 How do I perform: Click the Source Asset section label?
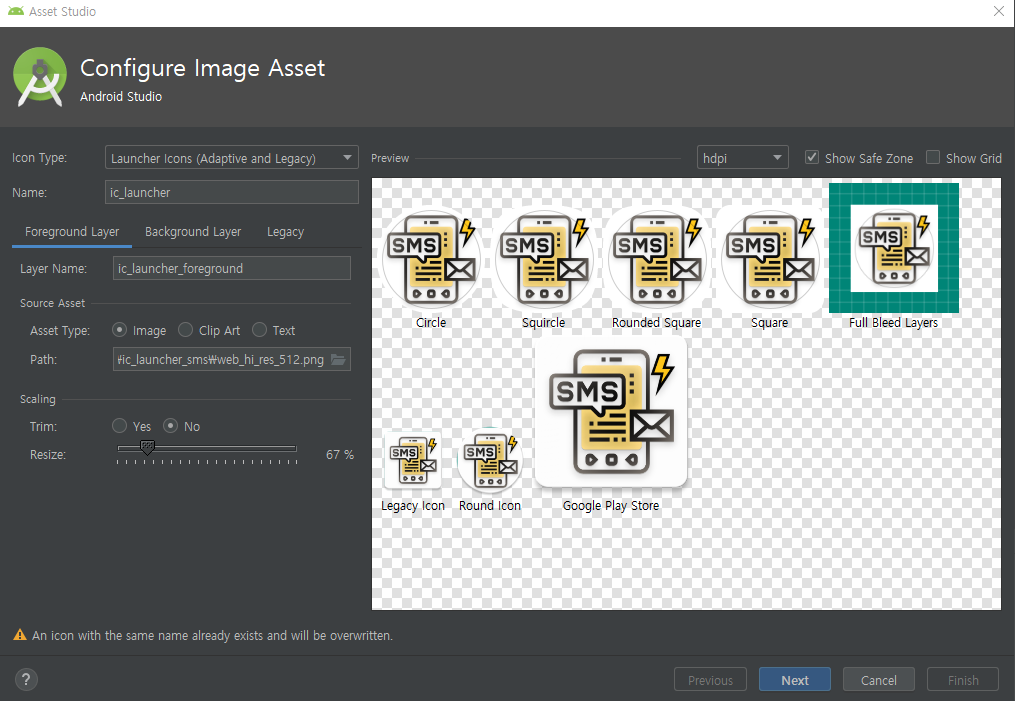(x=52, y=303)
